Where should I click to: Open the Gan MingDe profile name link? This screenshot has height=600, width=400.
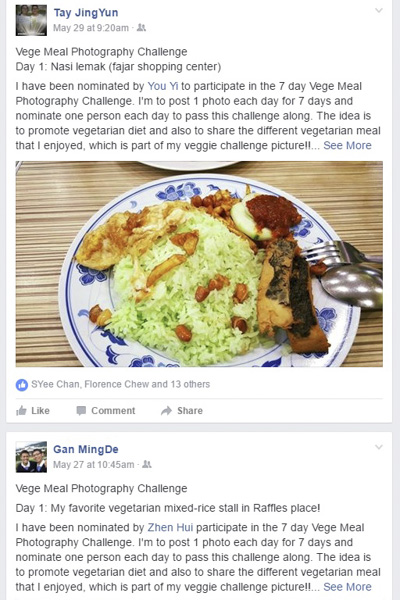pos(86,449)
